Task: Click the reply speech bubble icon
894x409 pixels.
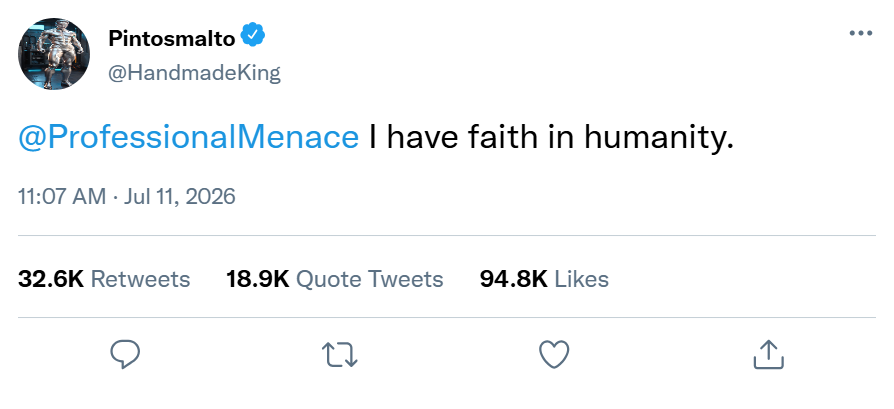Action: (125, 355)
